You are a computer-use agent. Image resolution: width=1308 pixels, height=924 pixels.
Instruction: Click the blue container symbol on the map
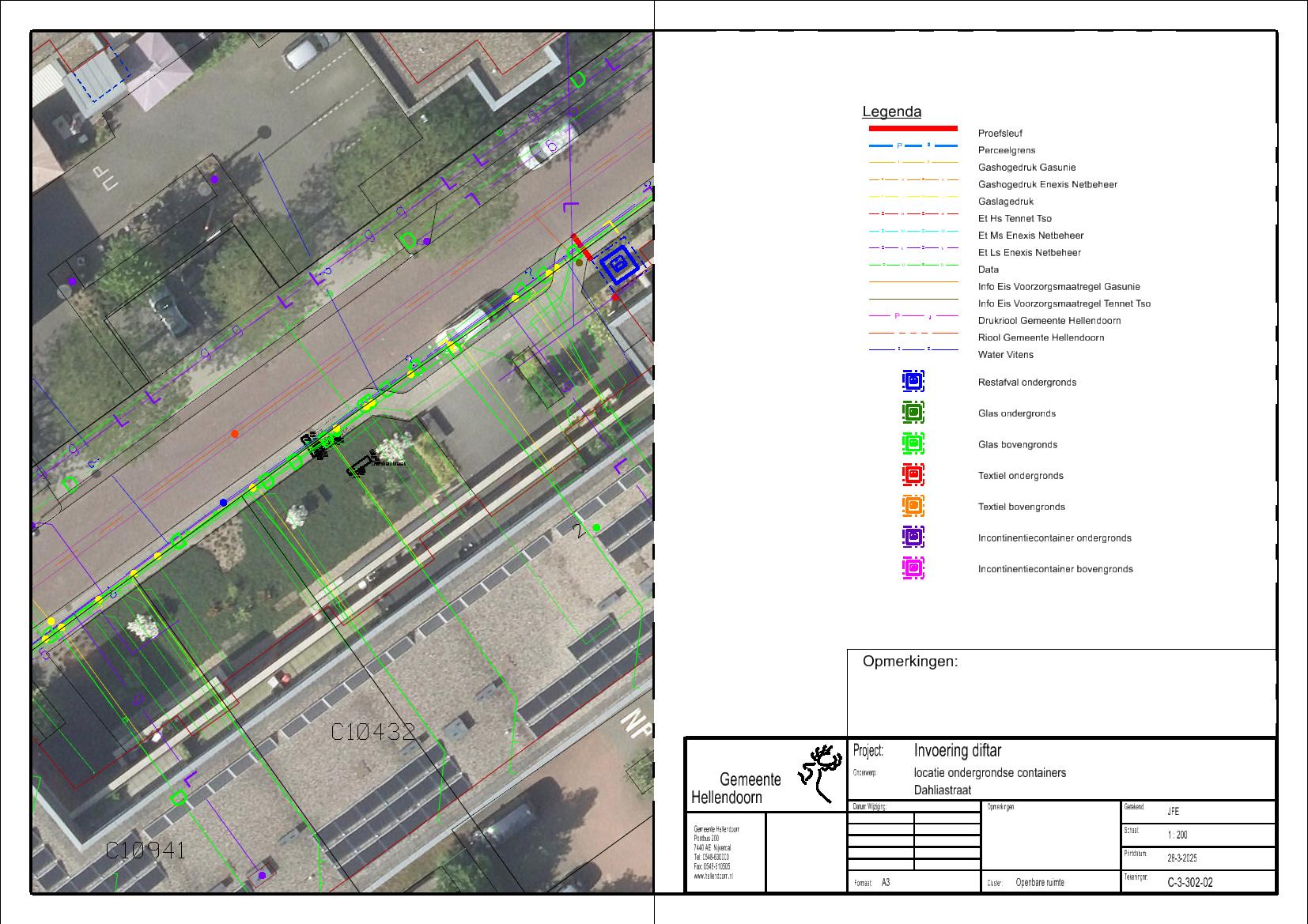619,263
